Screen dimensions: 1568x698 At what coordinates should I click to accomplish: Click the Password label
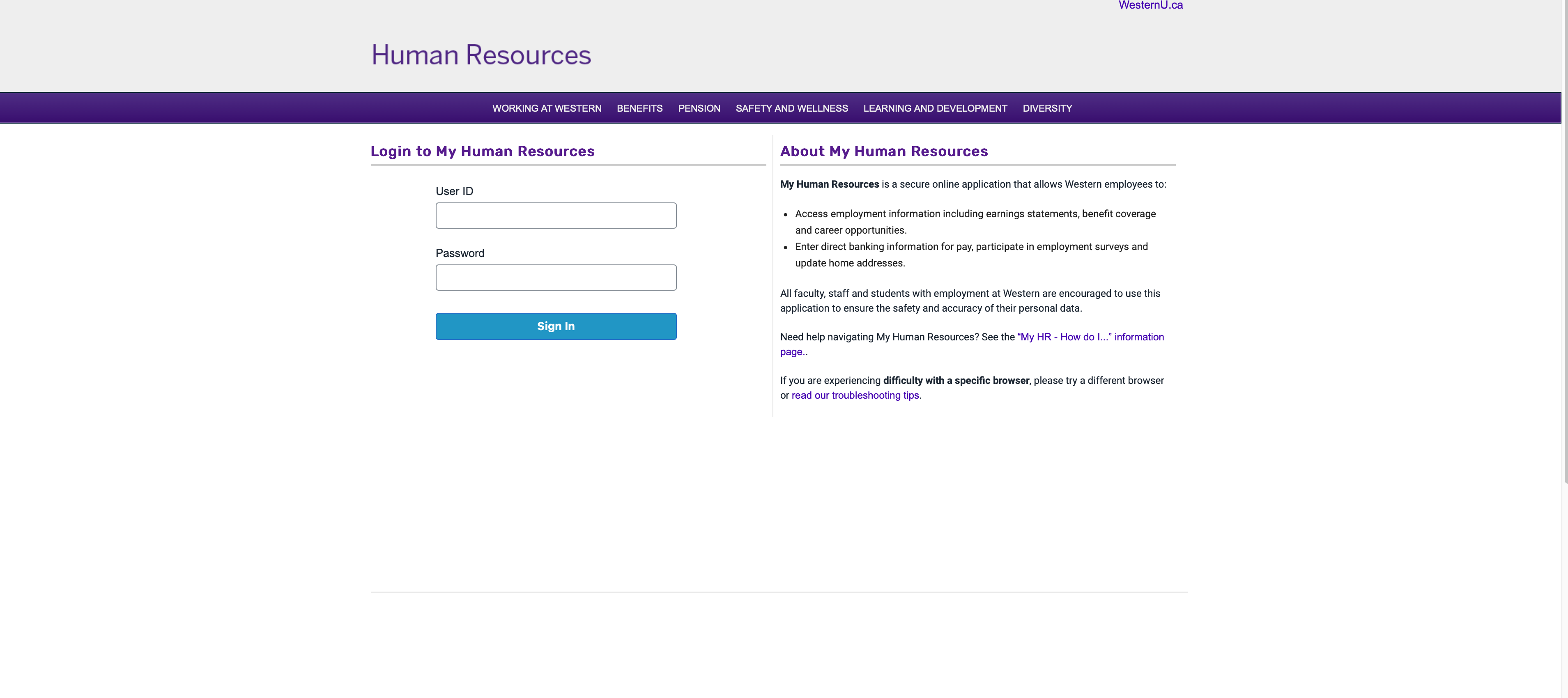(x=460, y=253)
